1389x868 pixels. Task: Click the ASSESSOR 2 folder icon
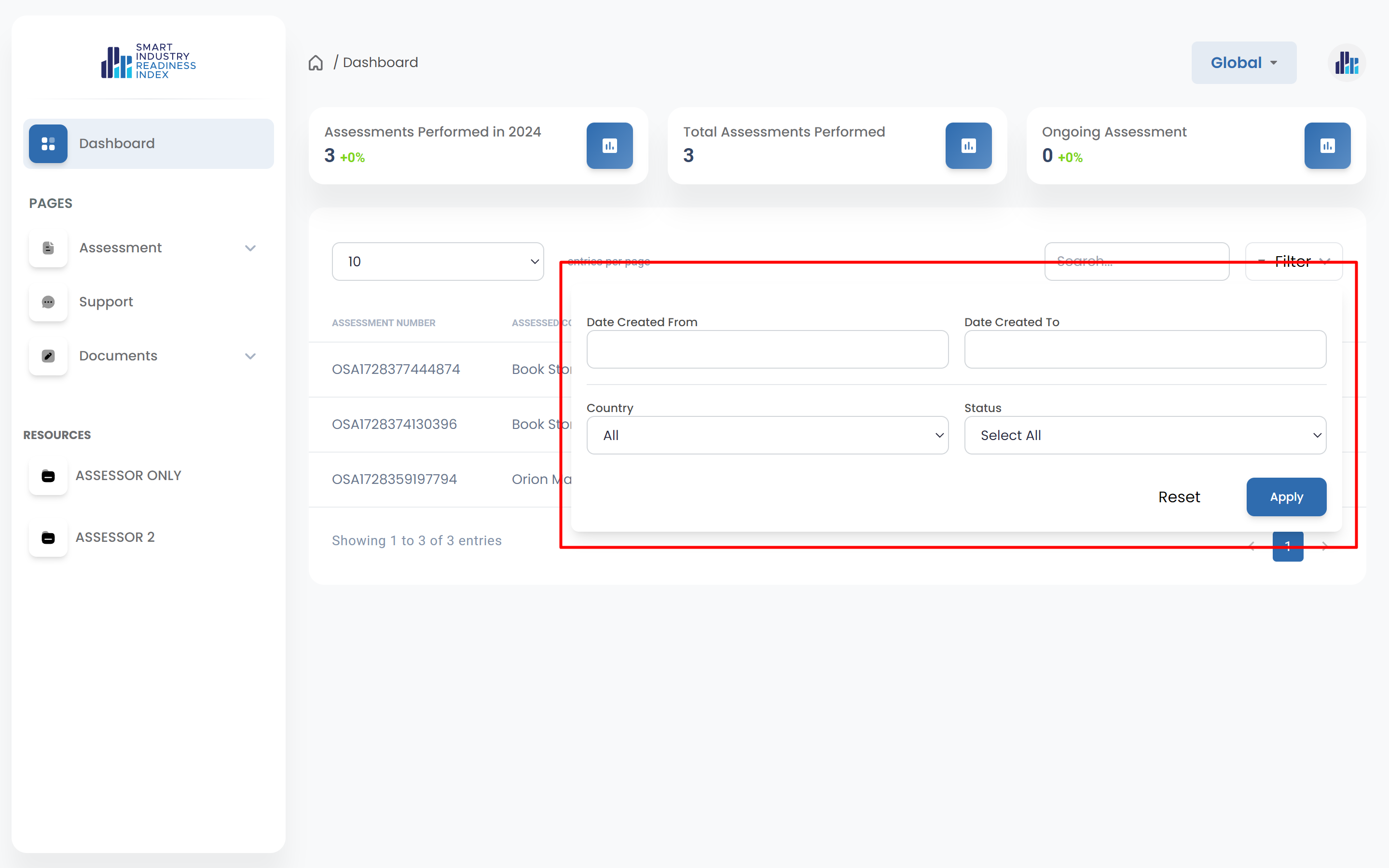48,537
